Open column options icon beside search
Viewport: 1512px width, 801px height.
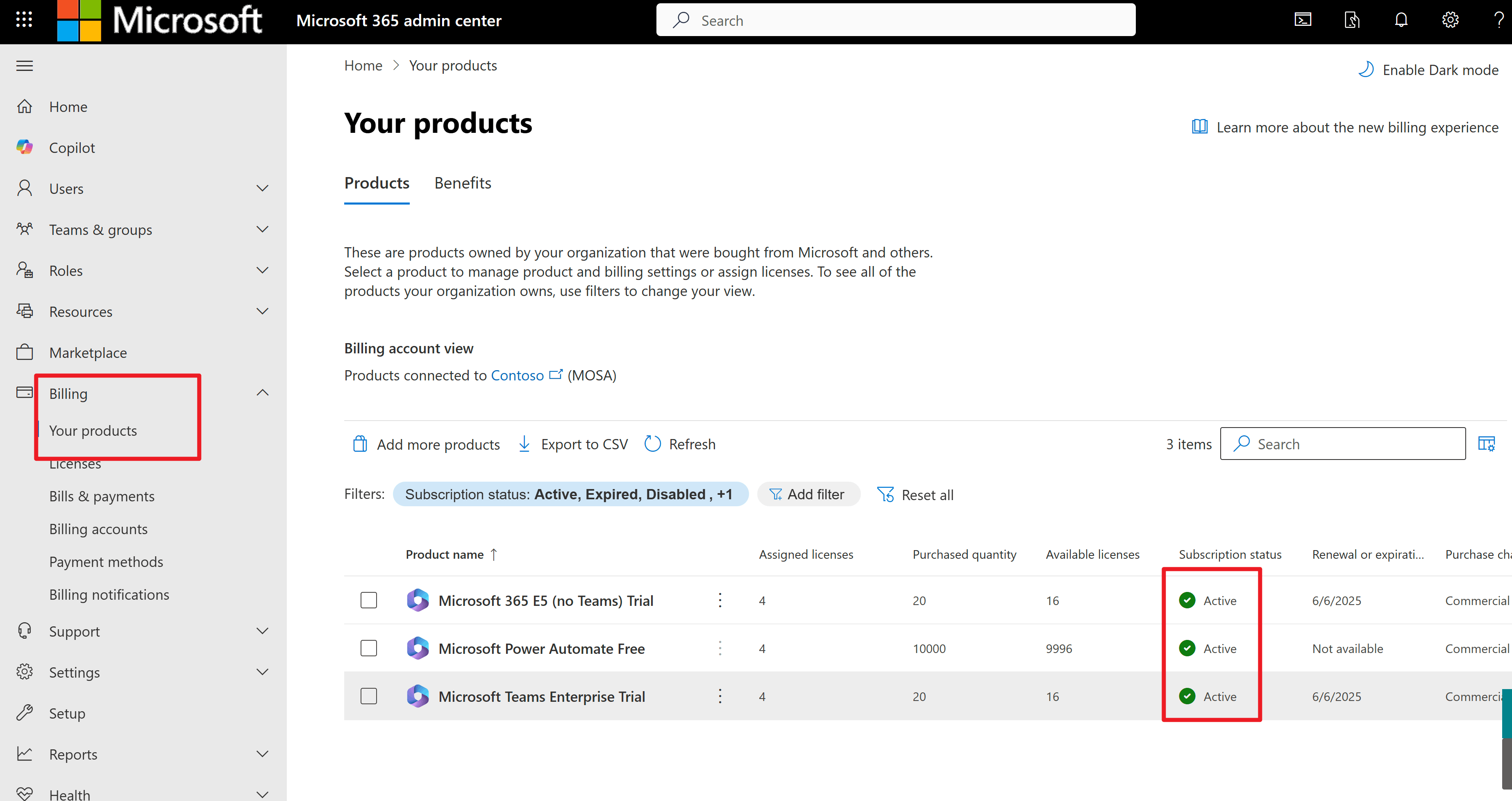point(1486,444)
